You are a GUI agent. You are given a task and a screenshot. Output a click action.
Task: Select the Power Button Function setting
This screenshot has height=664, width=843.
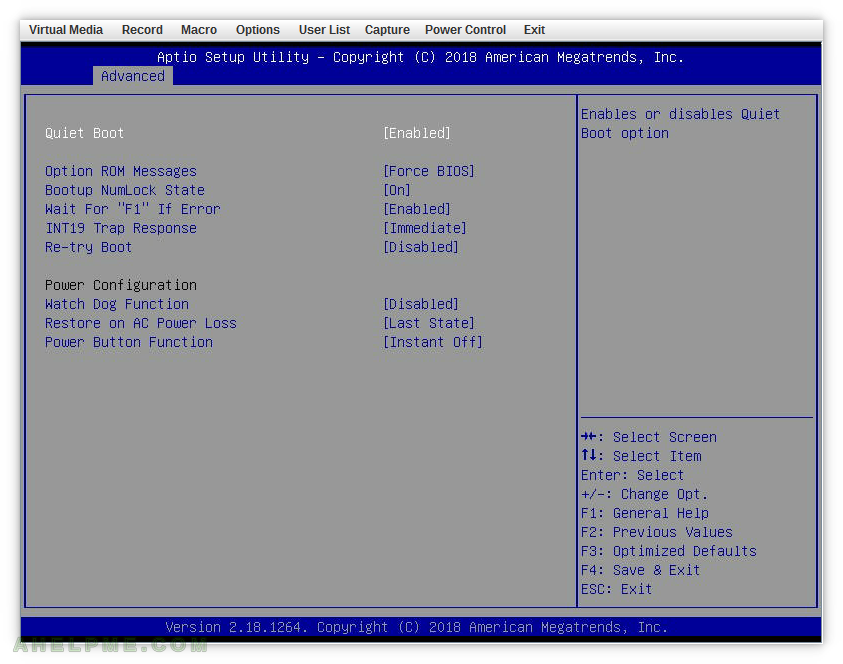click(128, 342)
